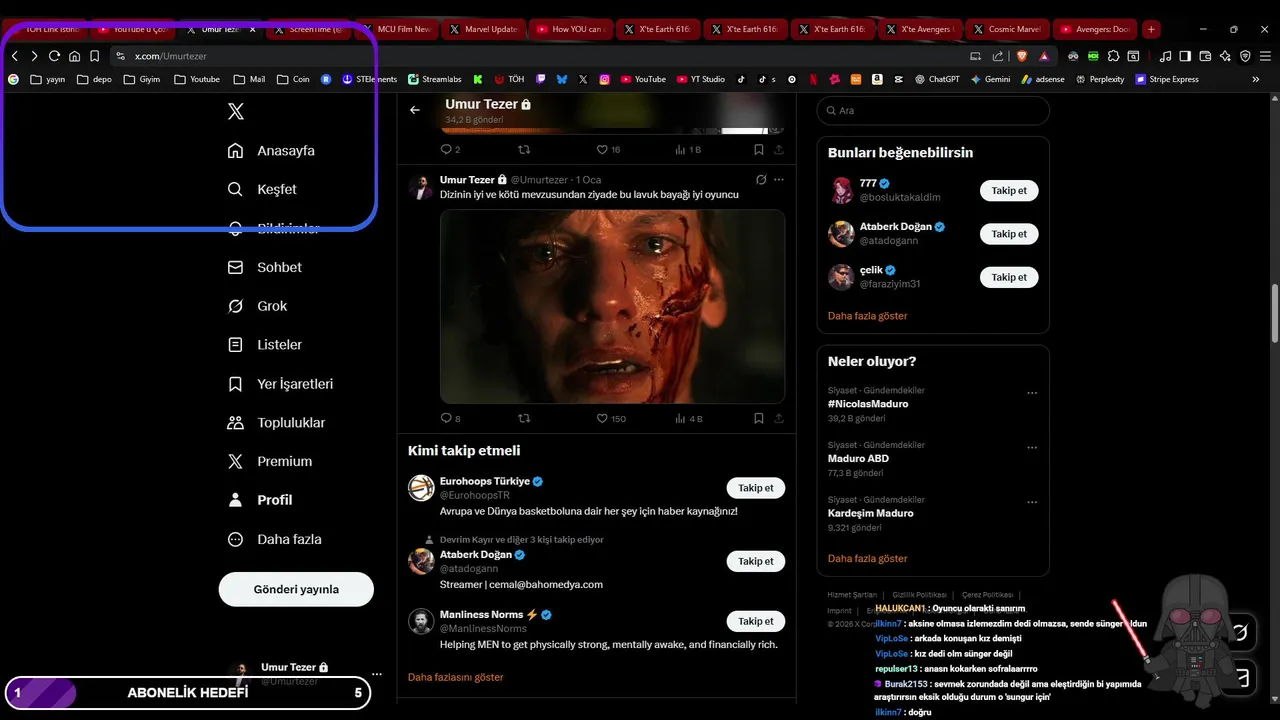This screenshot has height=720, width=1280.
Task: Open options for #NicolasMaduro trend
Action: (x=1032, y=393)
